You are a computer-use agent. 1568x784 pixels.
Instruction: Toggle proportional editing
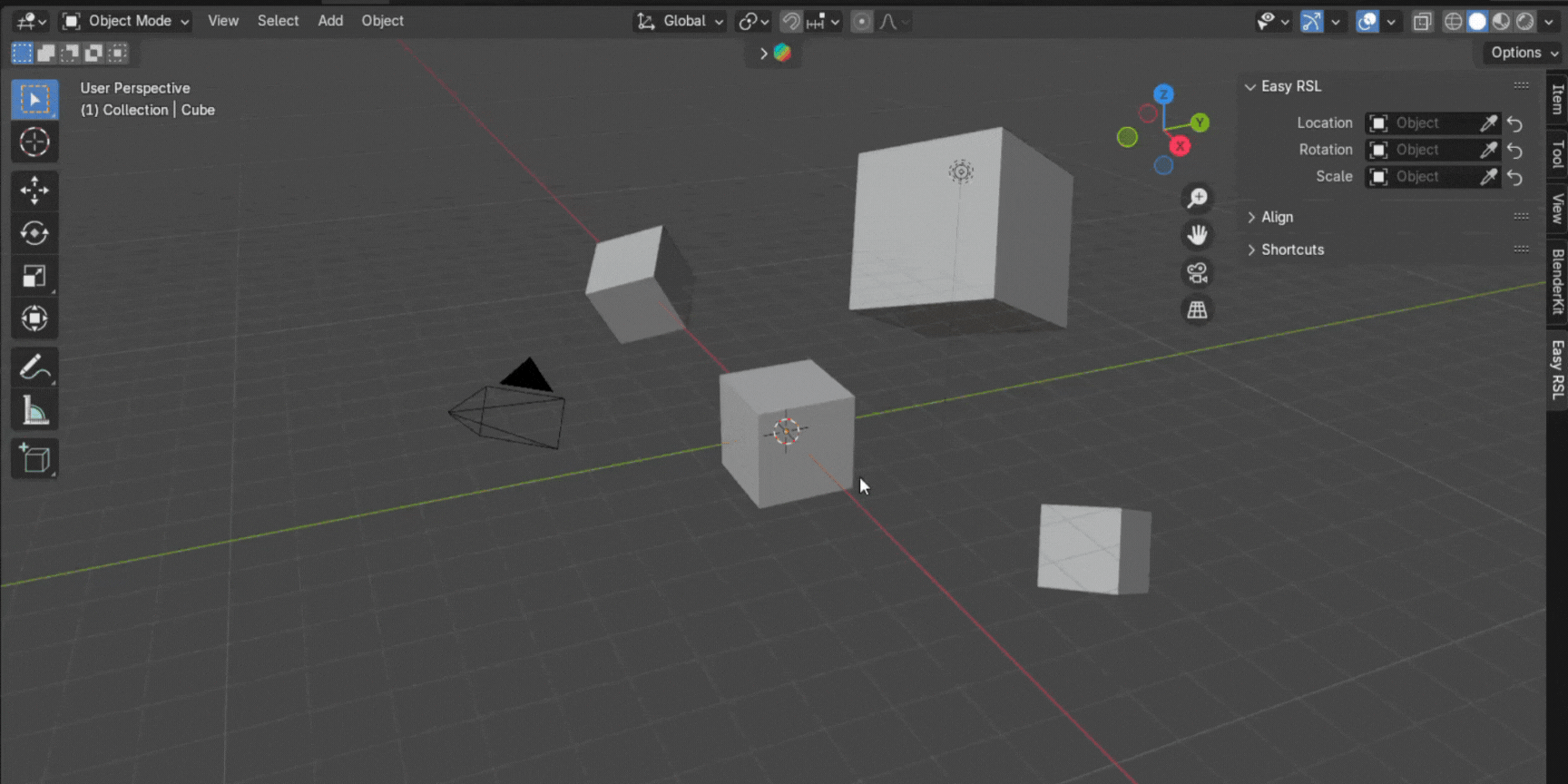pos(862,21)
